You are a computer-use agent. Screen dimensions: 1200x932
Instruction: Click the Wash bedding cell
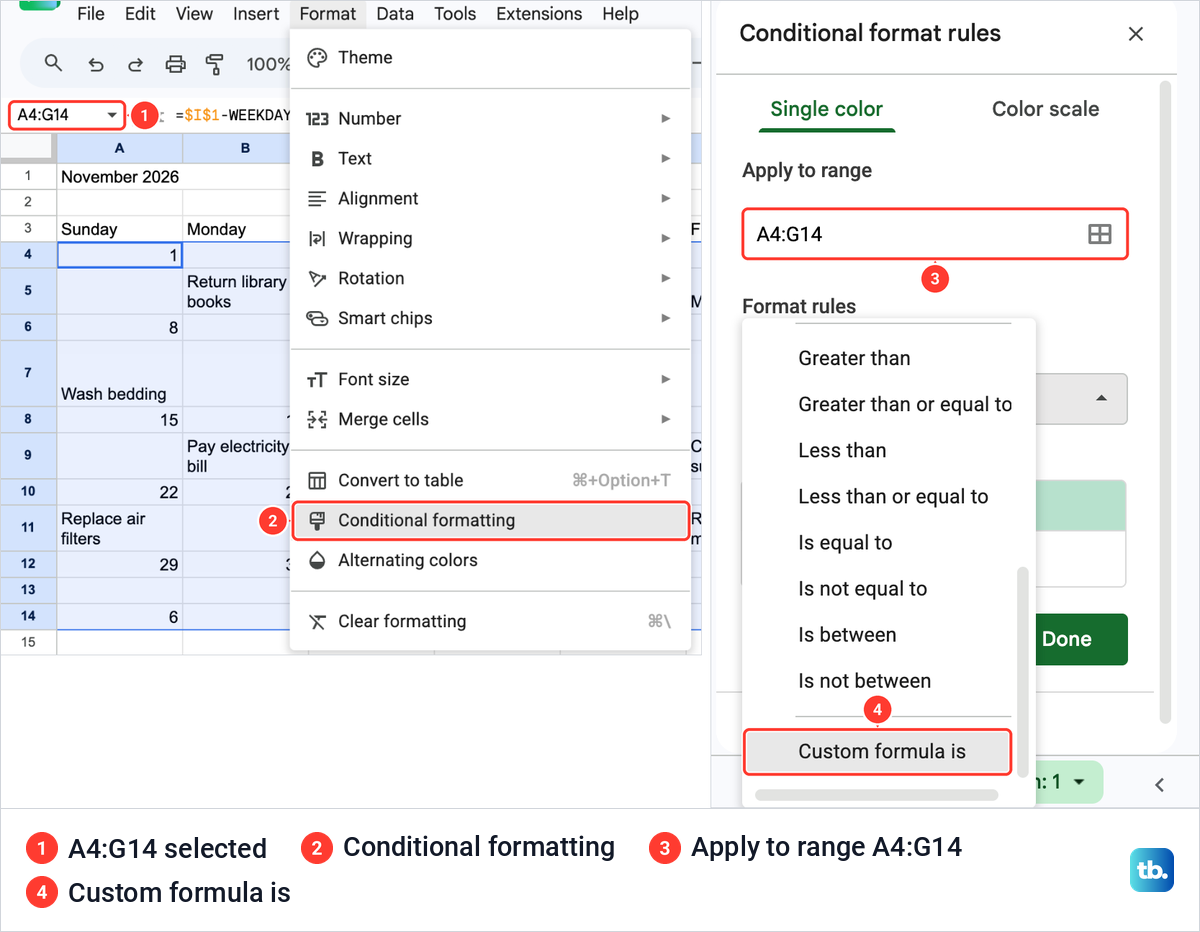point(119,373)
